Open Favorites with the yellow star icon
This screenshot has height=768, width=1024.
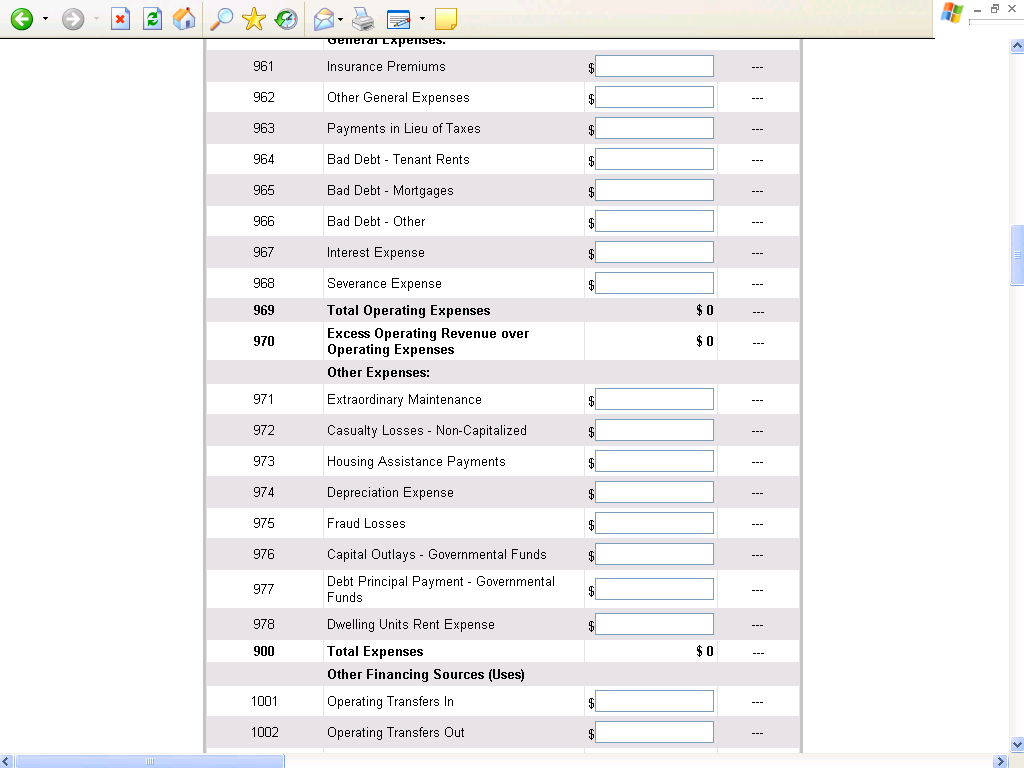[253, 19]
